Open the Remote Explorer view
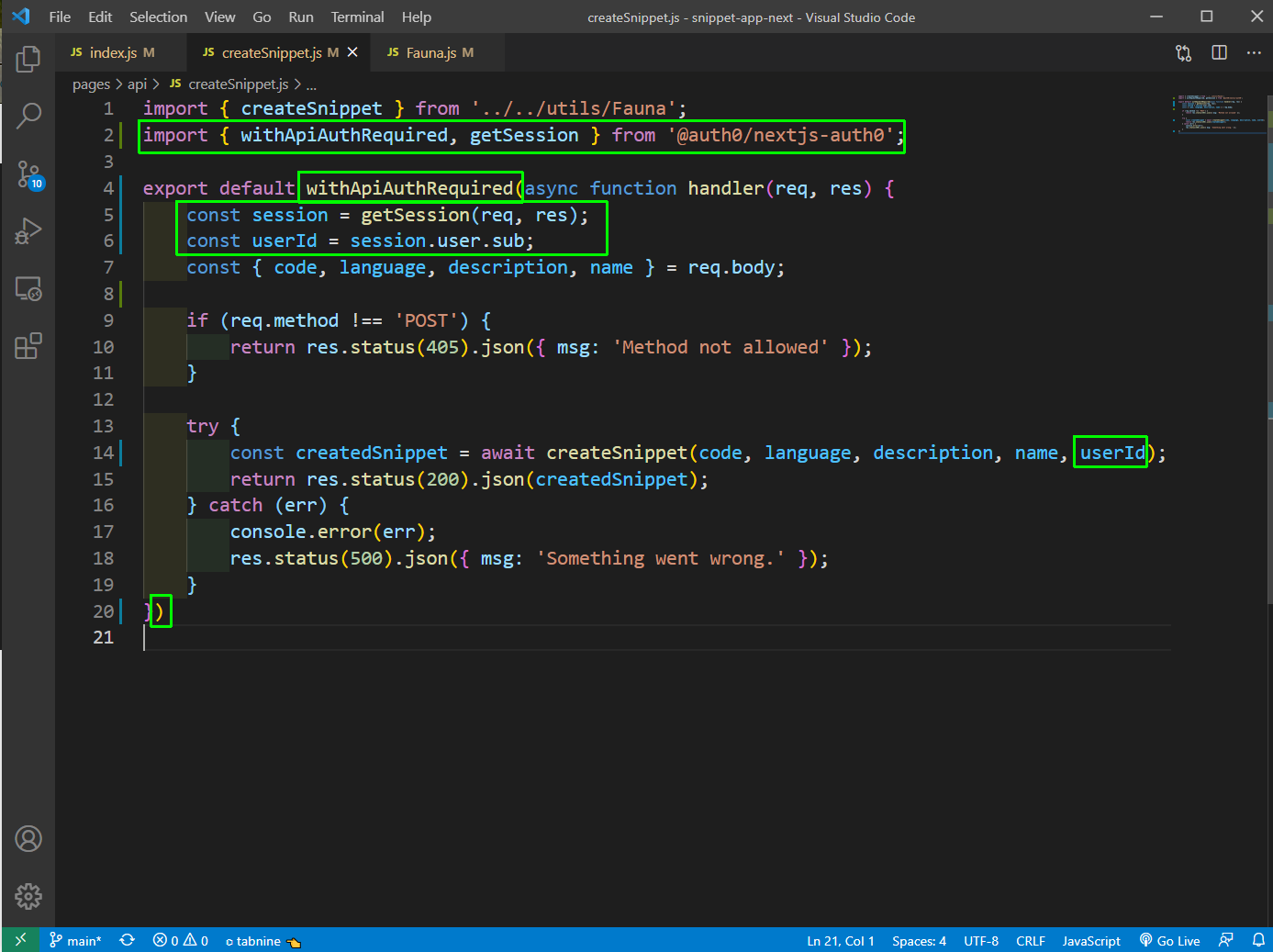Screen dimensions: 1273x952 tap(28, 289)
